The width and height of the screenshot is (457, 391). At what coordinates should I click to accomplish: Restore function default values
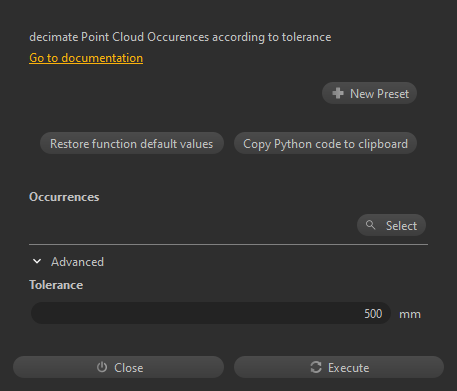click(132, 143)
